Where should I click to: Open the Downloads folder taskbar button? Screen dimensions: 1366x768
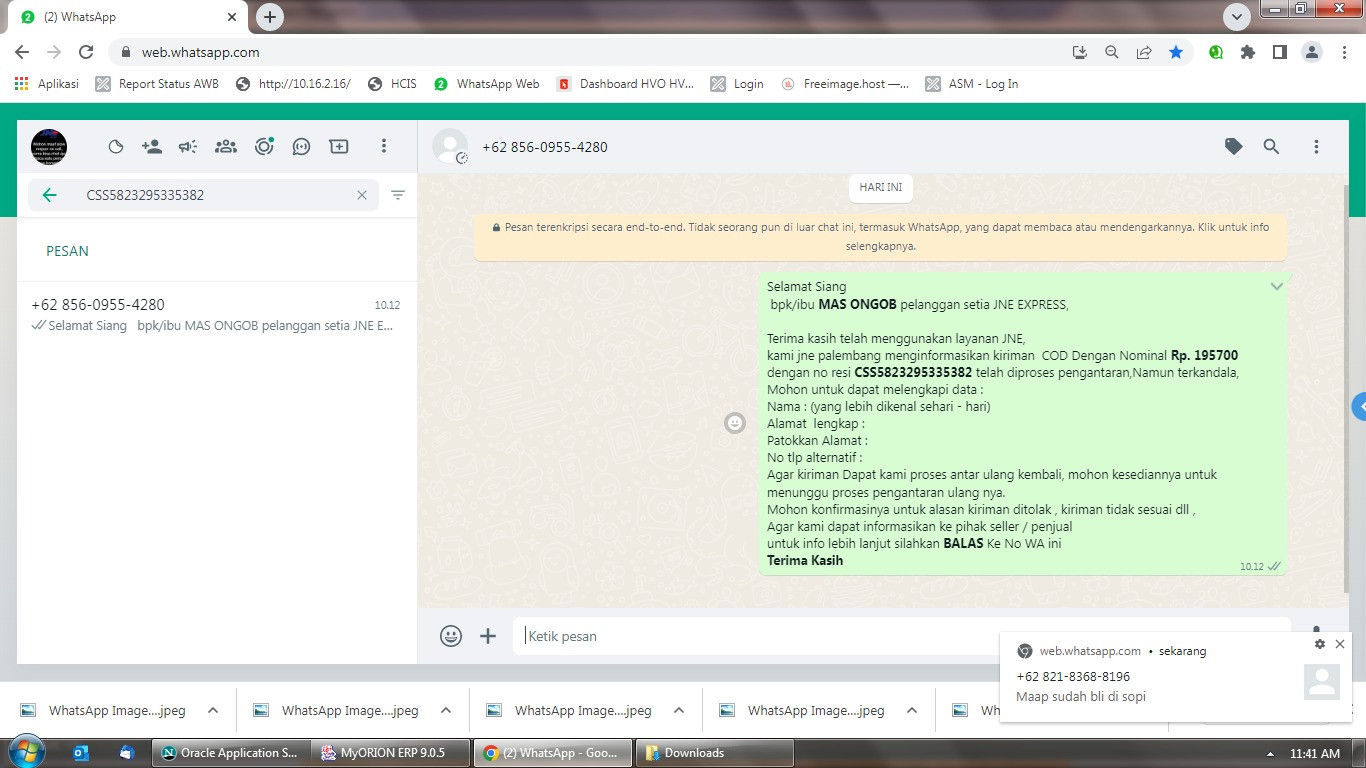pos(714,753)
